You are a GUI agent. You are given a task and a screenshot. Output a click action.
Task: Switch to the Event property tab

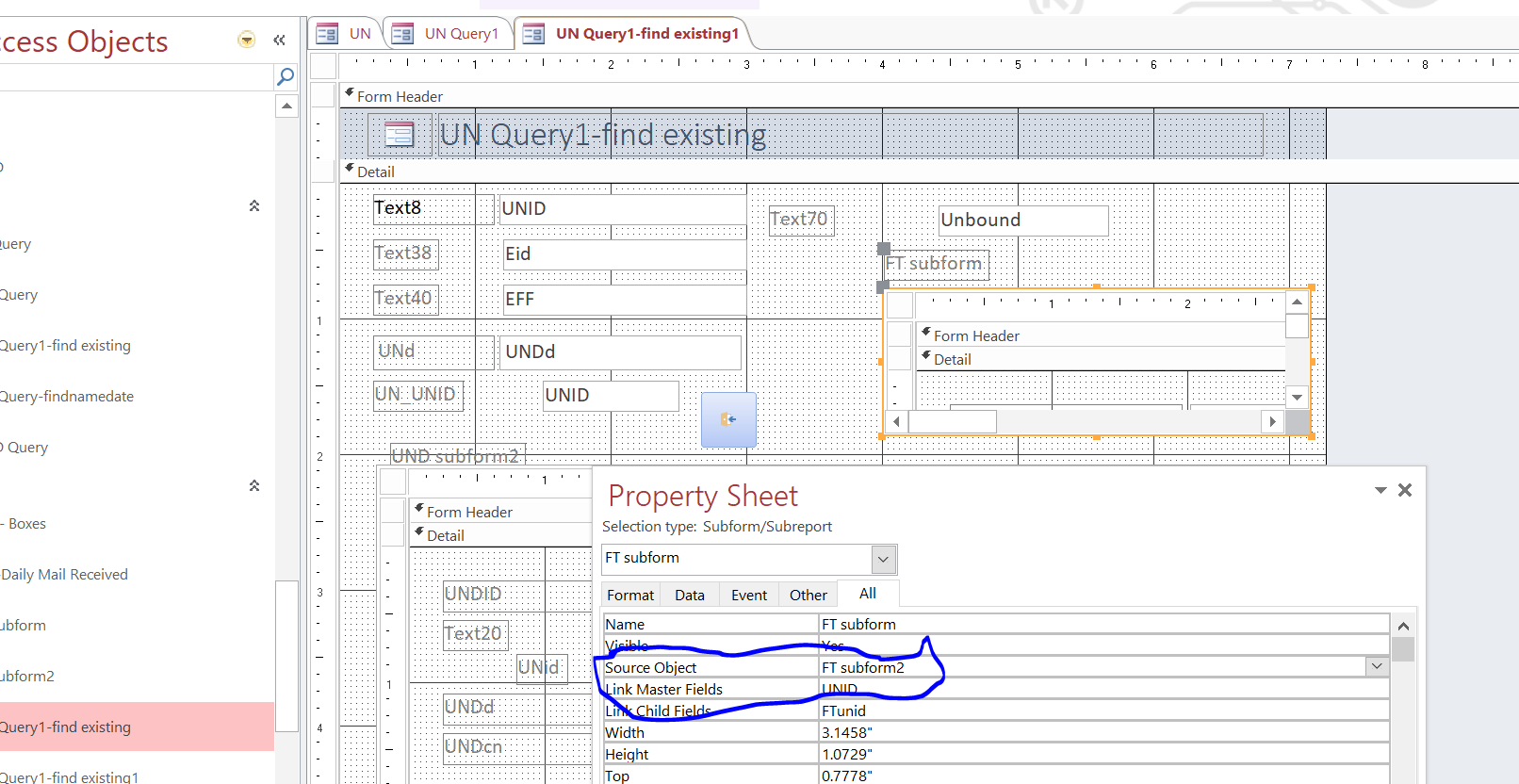tap(749, 595)
